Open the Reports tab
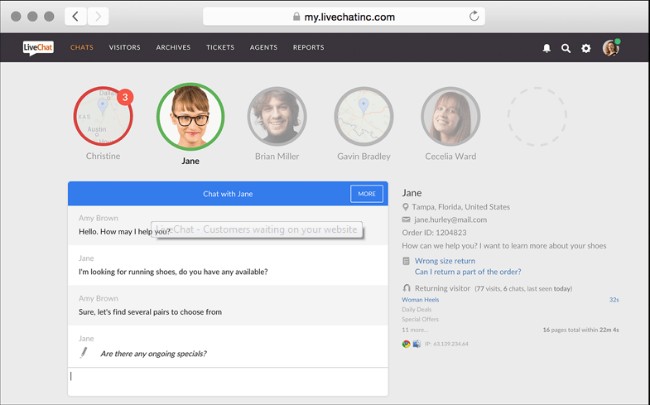The image size is (650, 405). point(308,47)
